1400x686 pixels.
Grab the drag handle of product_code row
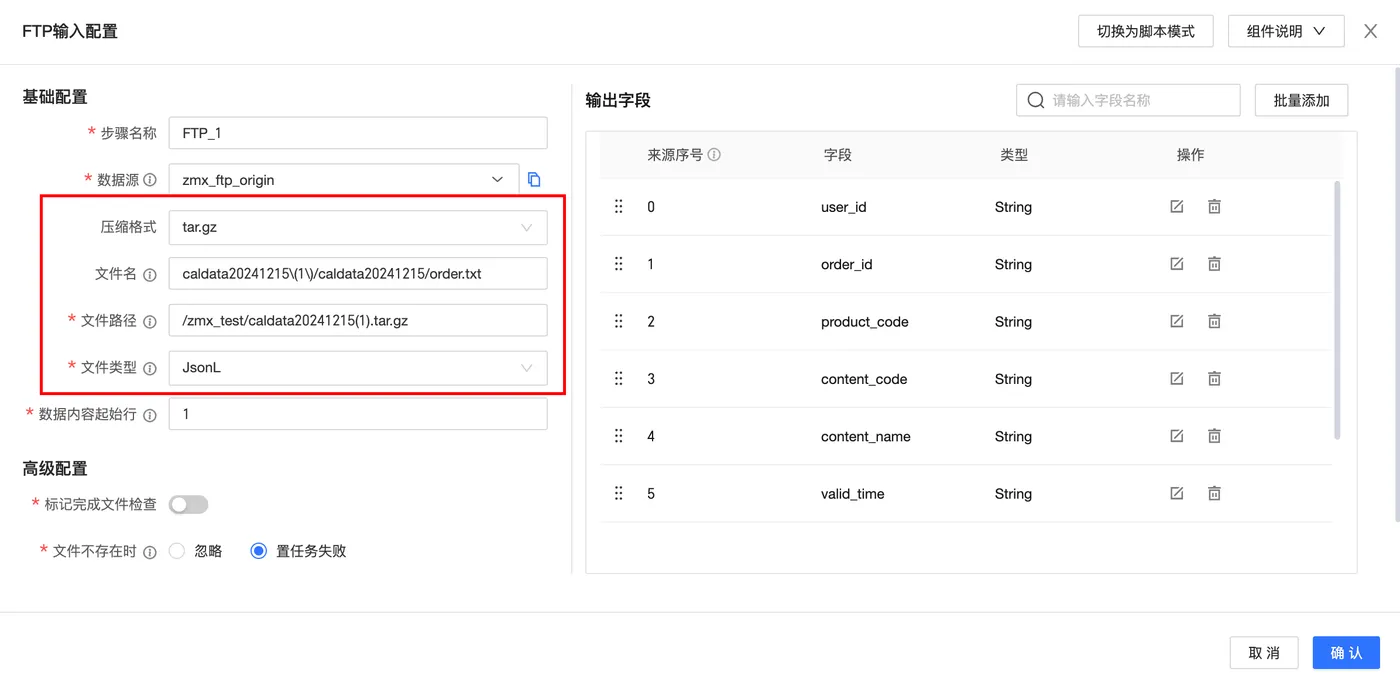[618, 321]
